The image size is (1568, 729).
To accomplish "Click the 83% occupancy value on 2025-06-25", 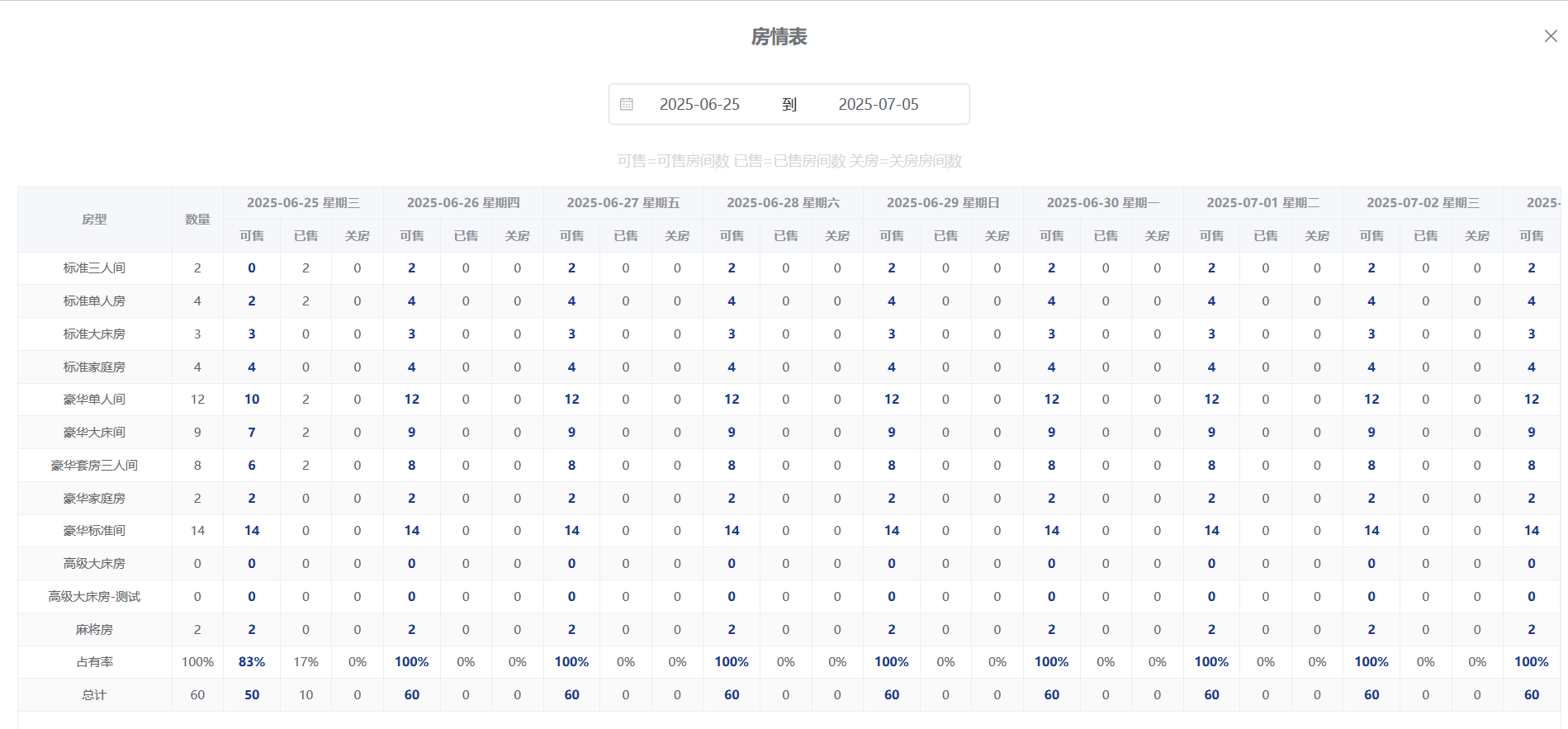I will pos(252,662).
